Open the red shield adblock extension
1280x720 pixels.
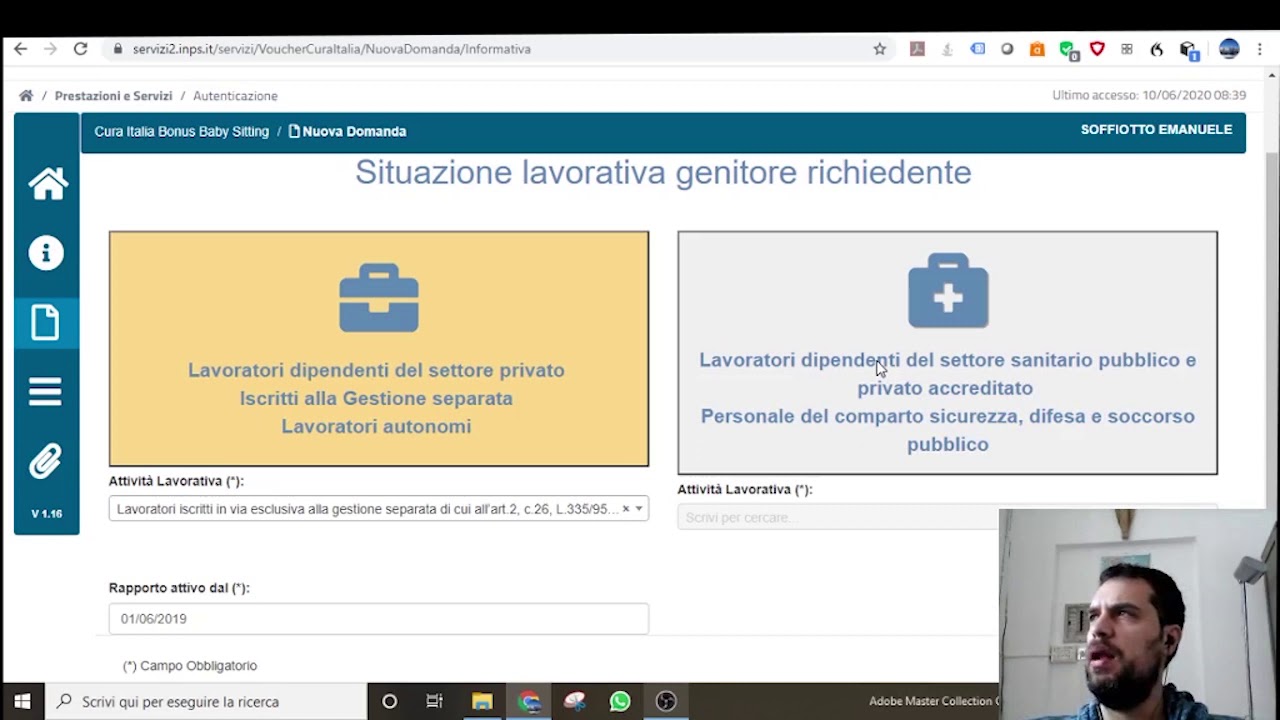click(x=1097, y=49)
